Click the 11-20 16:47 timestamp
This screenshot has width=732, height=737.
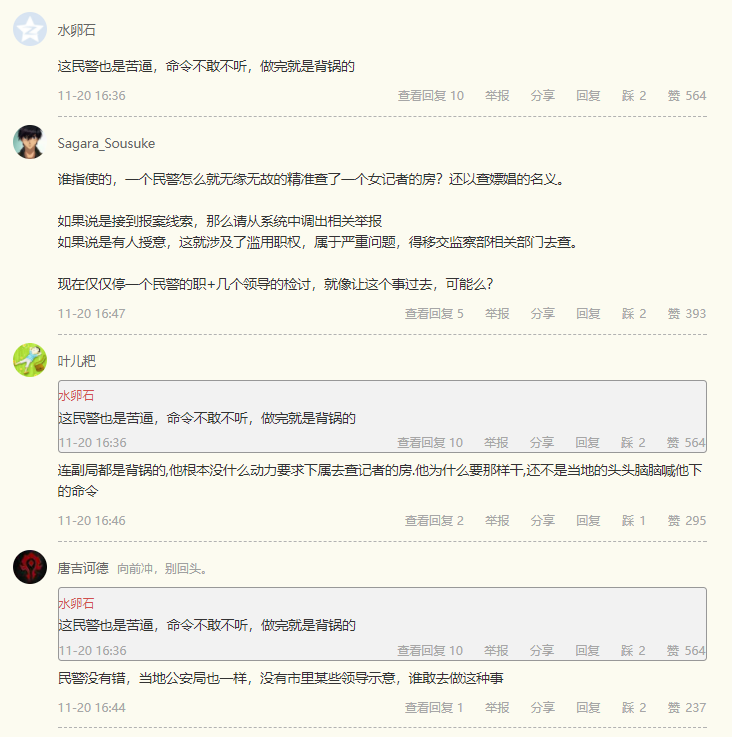pos(91,313)
